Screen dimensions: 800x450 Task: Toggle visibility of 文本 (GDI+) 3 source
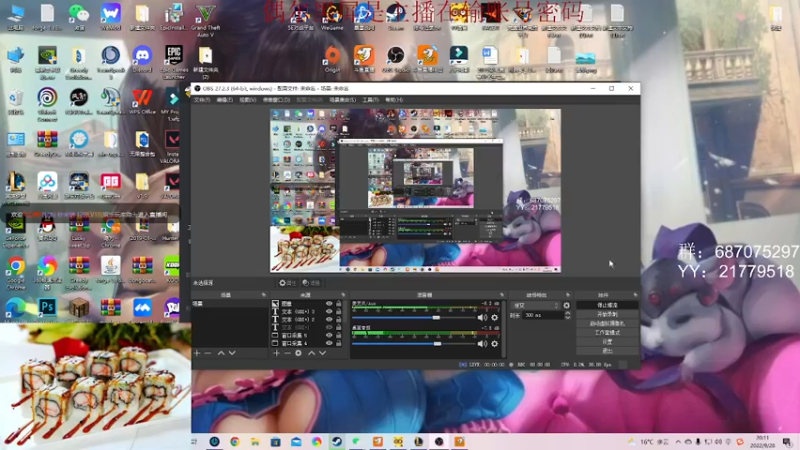[x=329, y=312]
